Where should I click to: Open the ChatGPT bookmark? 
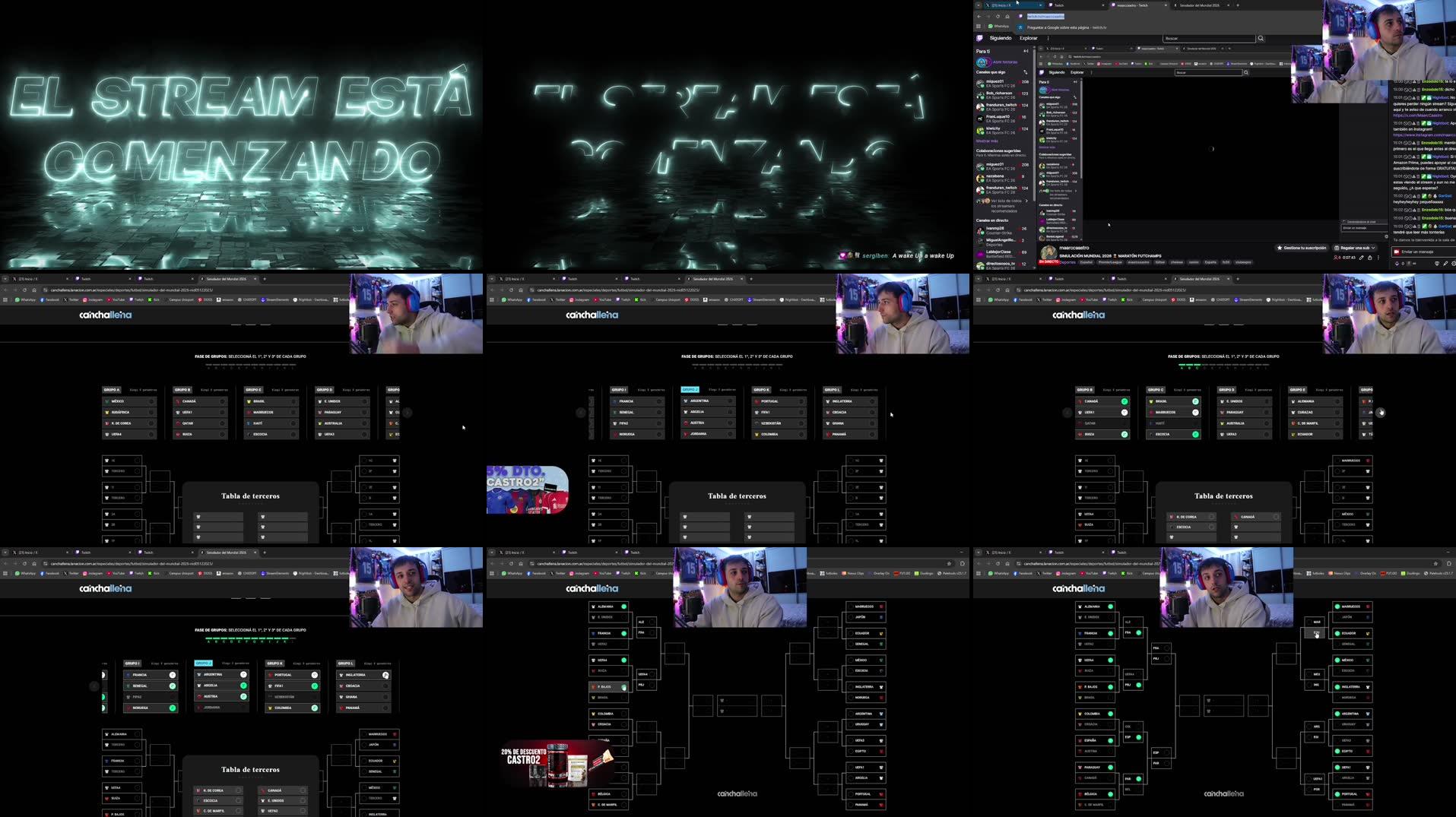(x=245, y=299)
